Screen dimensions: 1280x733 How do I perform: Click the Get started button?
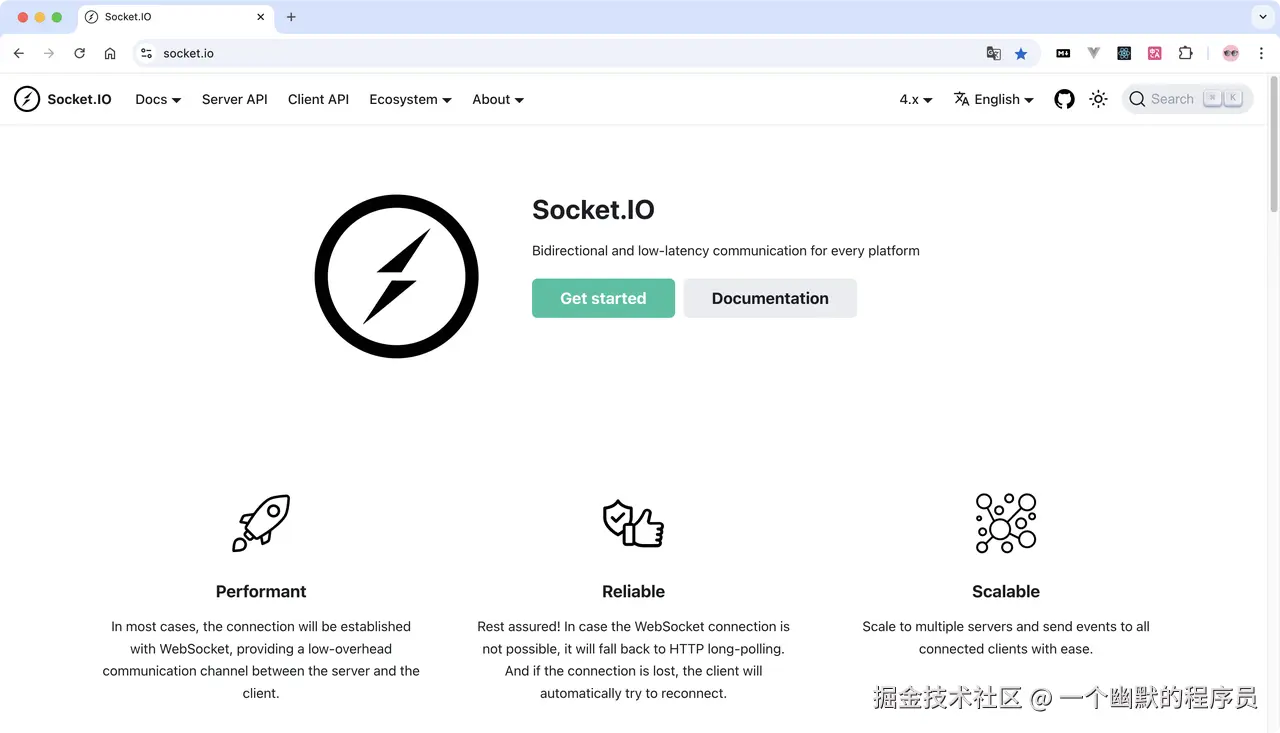pos(603,298)
